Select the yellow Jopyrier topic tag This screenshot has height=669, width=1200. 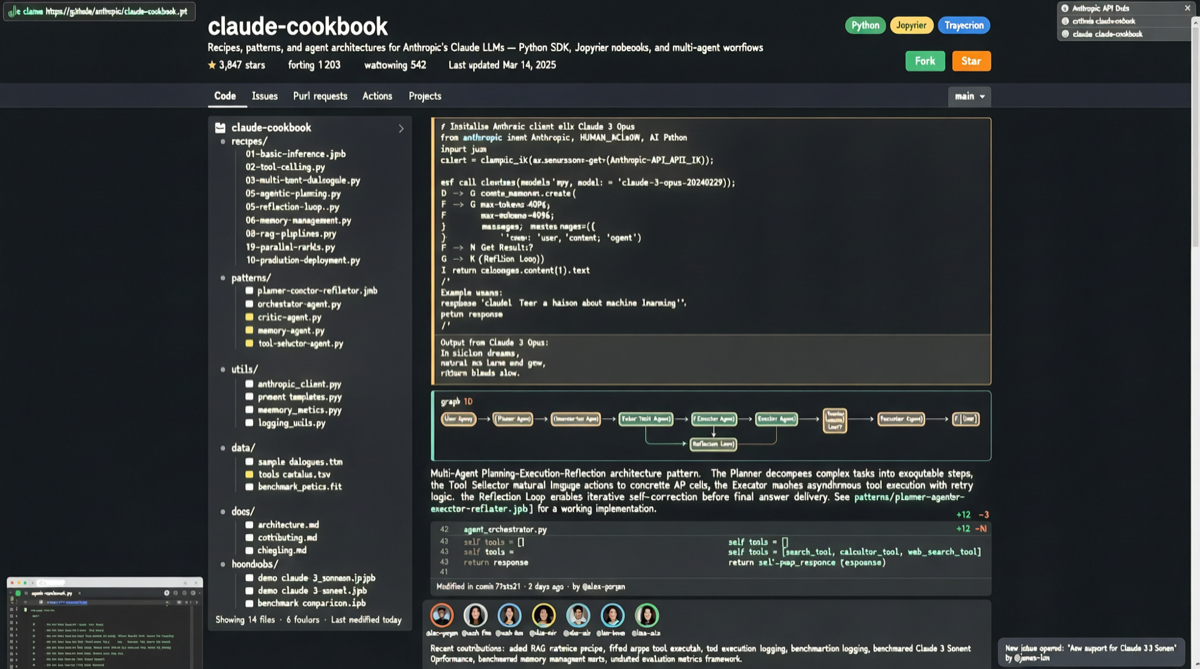[911, 25]
